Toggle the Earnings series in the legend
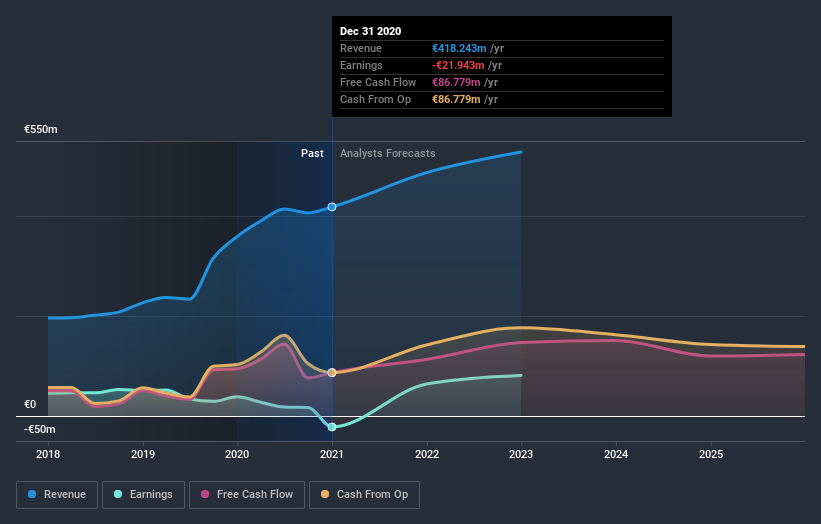 coord(143,495)
